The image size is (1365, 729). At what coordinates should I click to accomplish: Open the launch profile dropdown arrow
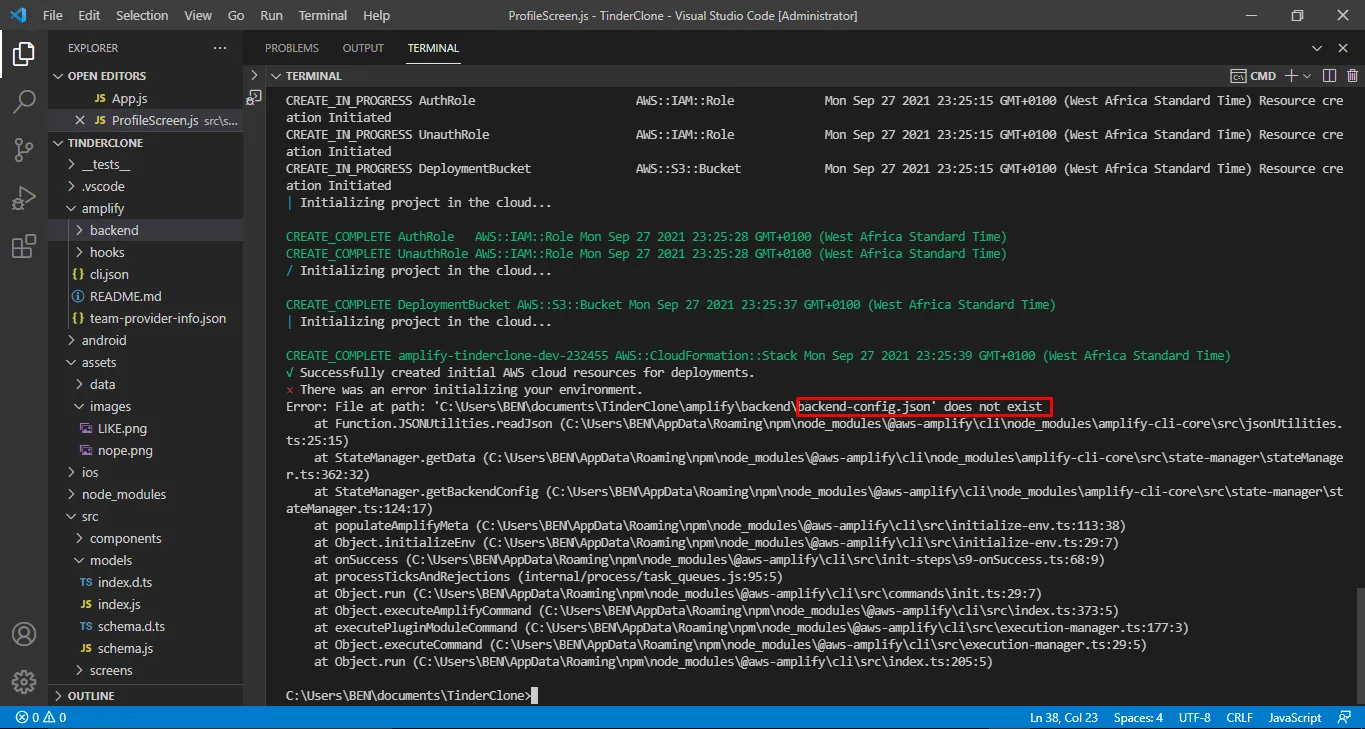(1306, 76)
